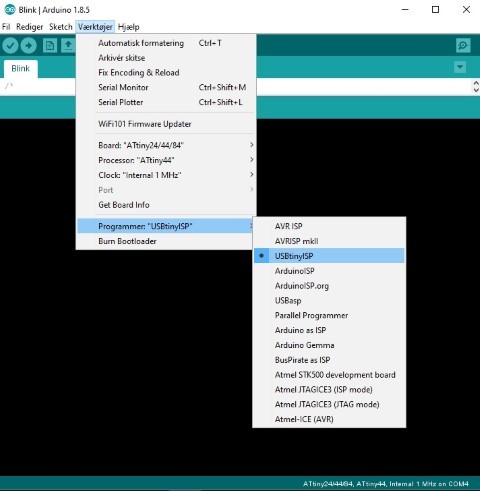Image resolution: width=480 pixels, height=491 pixels.
Task: Expand the Board ATtiny24/44/84 submenu
Action: [166, 145]
